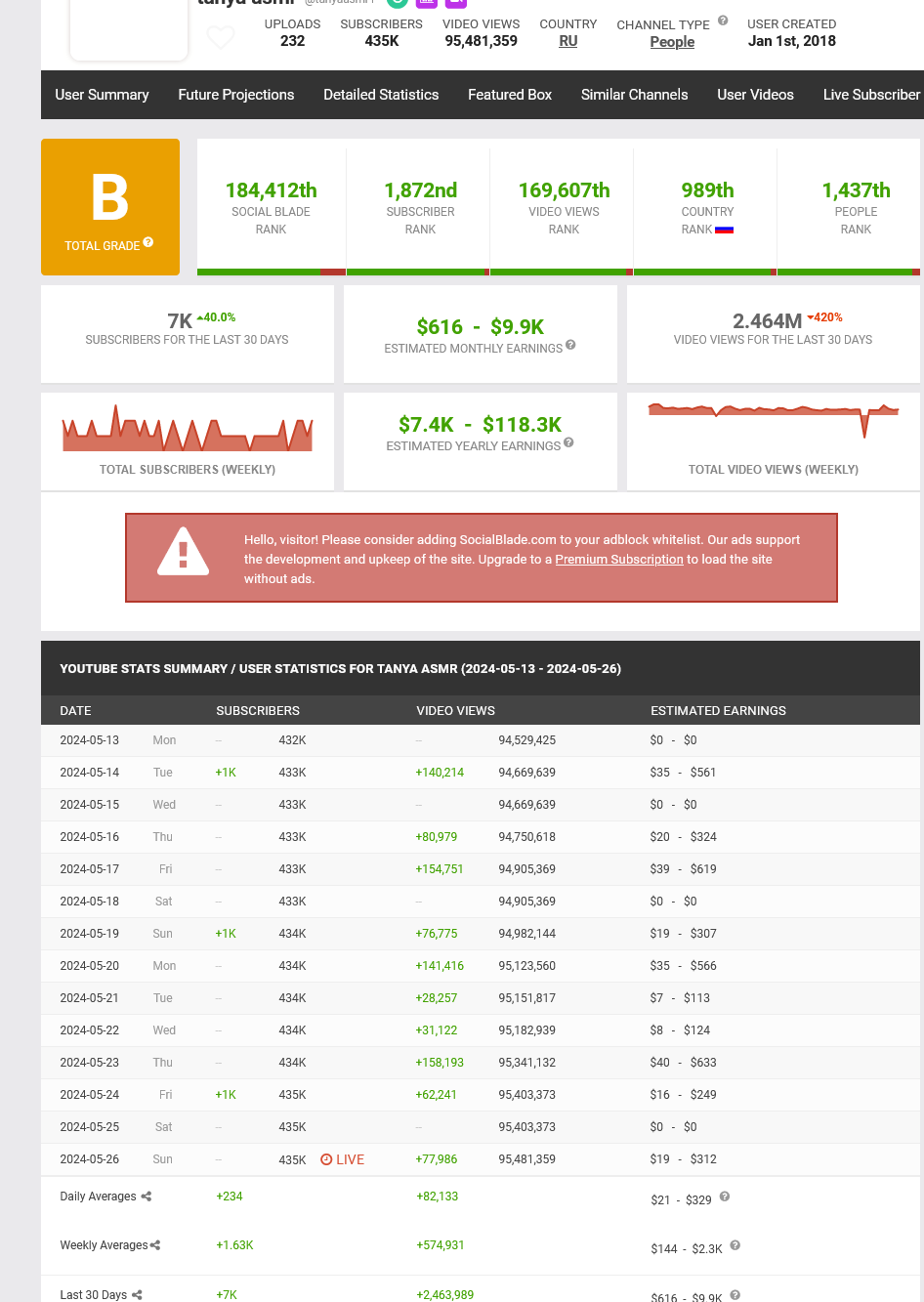Select the Featured Box tab

point(510,95)
